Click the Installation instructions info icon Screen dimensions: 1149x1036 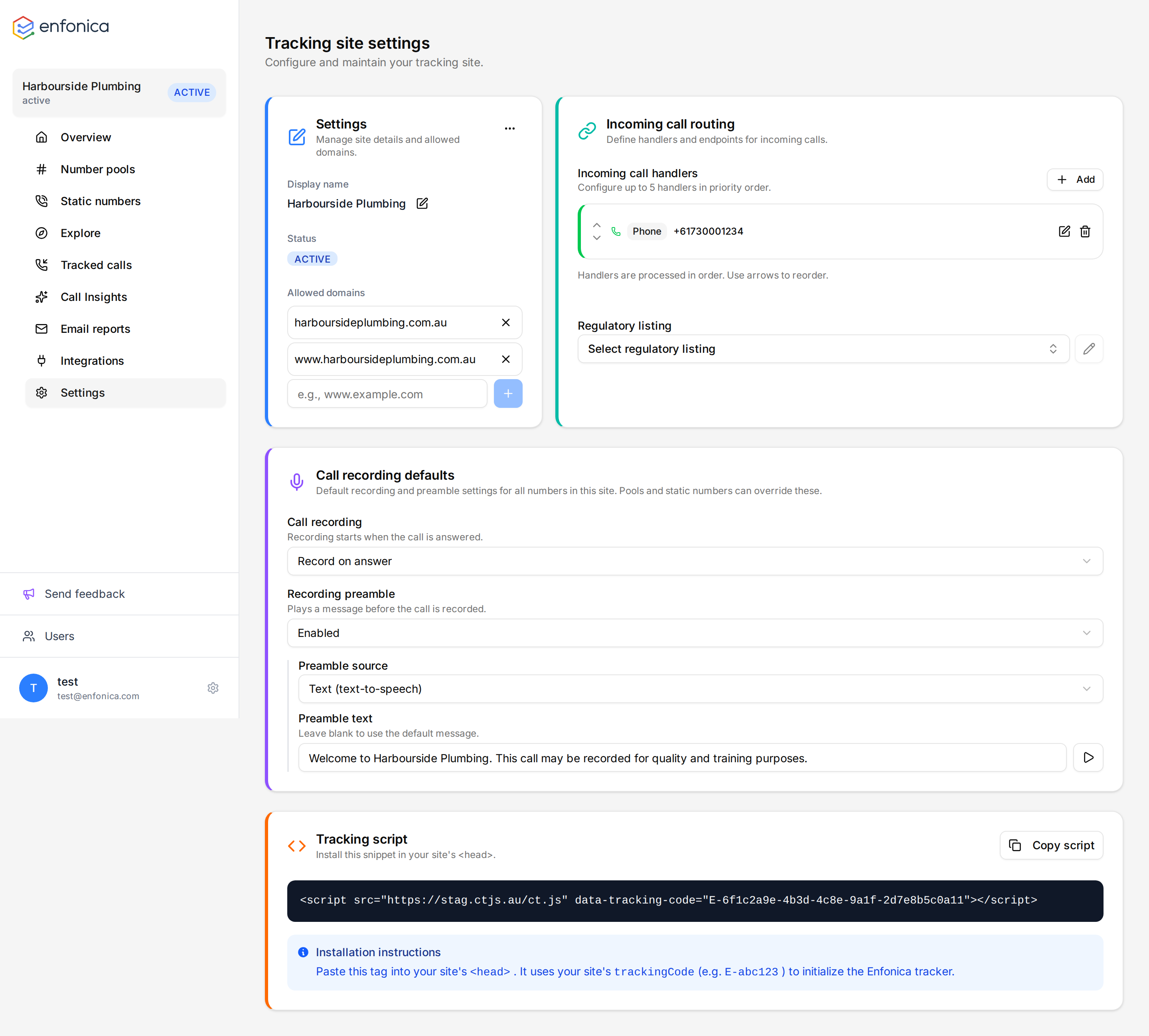click(303, 952)
